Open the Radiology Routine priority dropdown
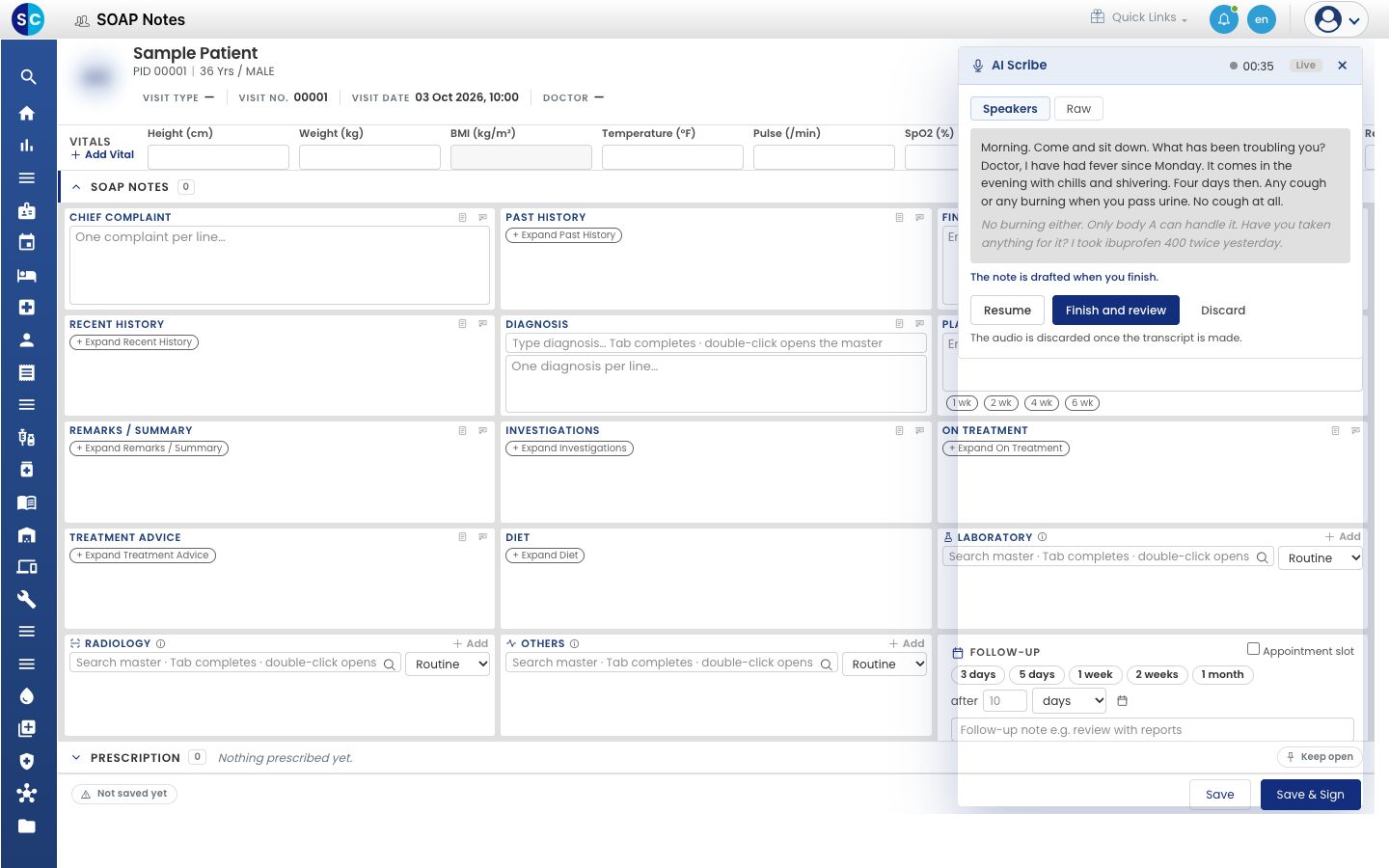Image resolution: width=1389 pixels, height=868 pixels. pyautogui.click(x=449, y=664)
